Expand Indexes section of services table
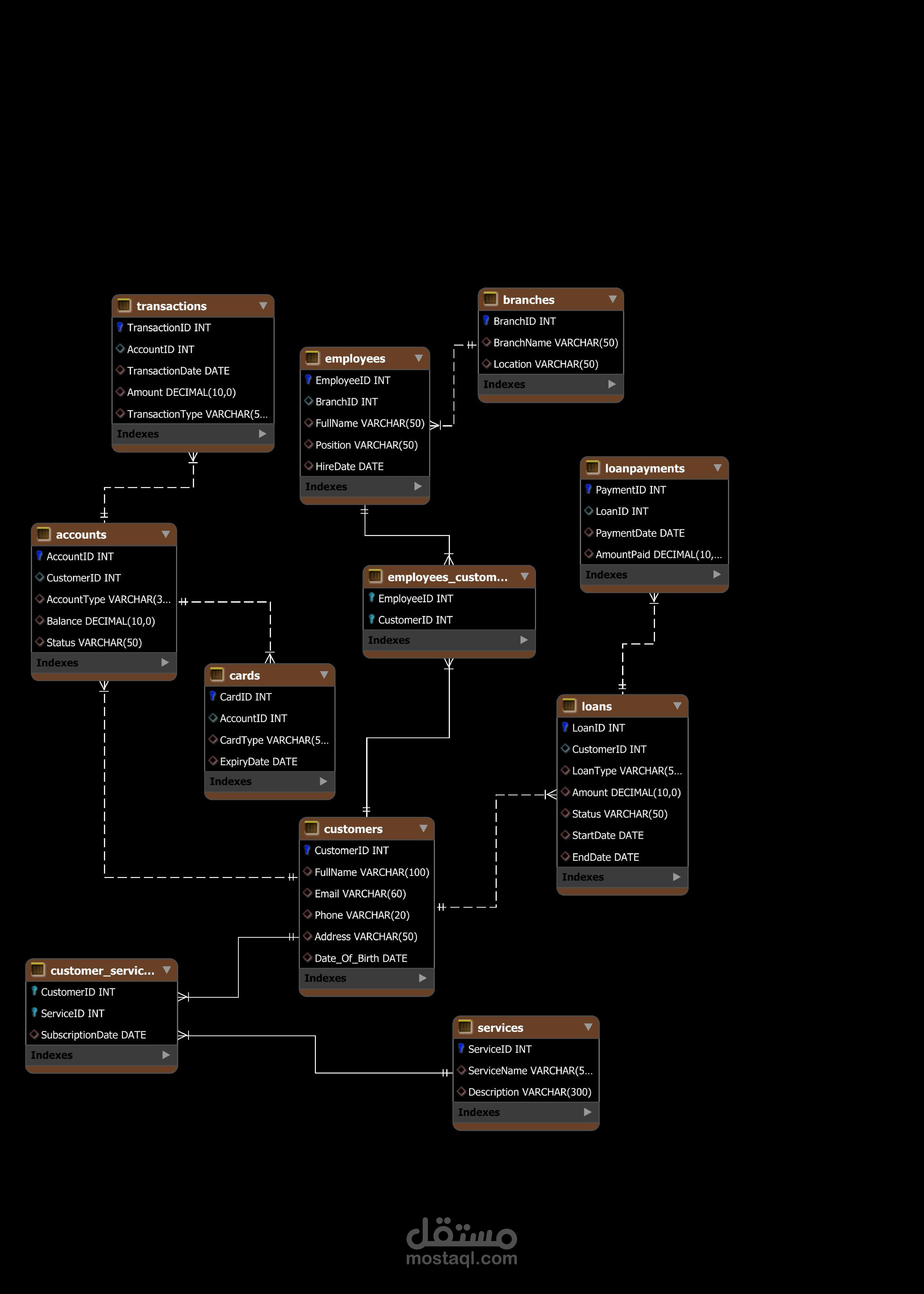The width and height of the screenshot is (924, 1294). pyautogui.click(x=588, y=1112)
